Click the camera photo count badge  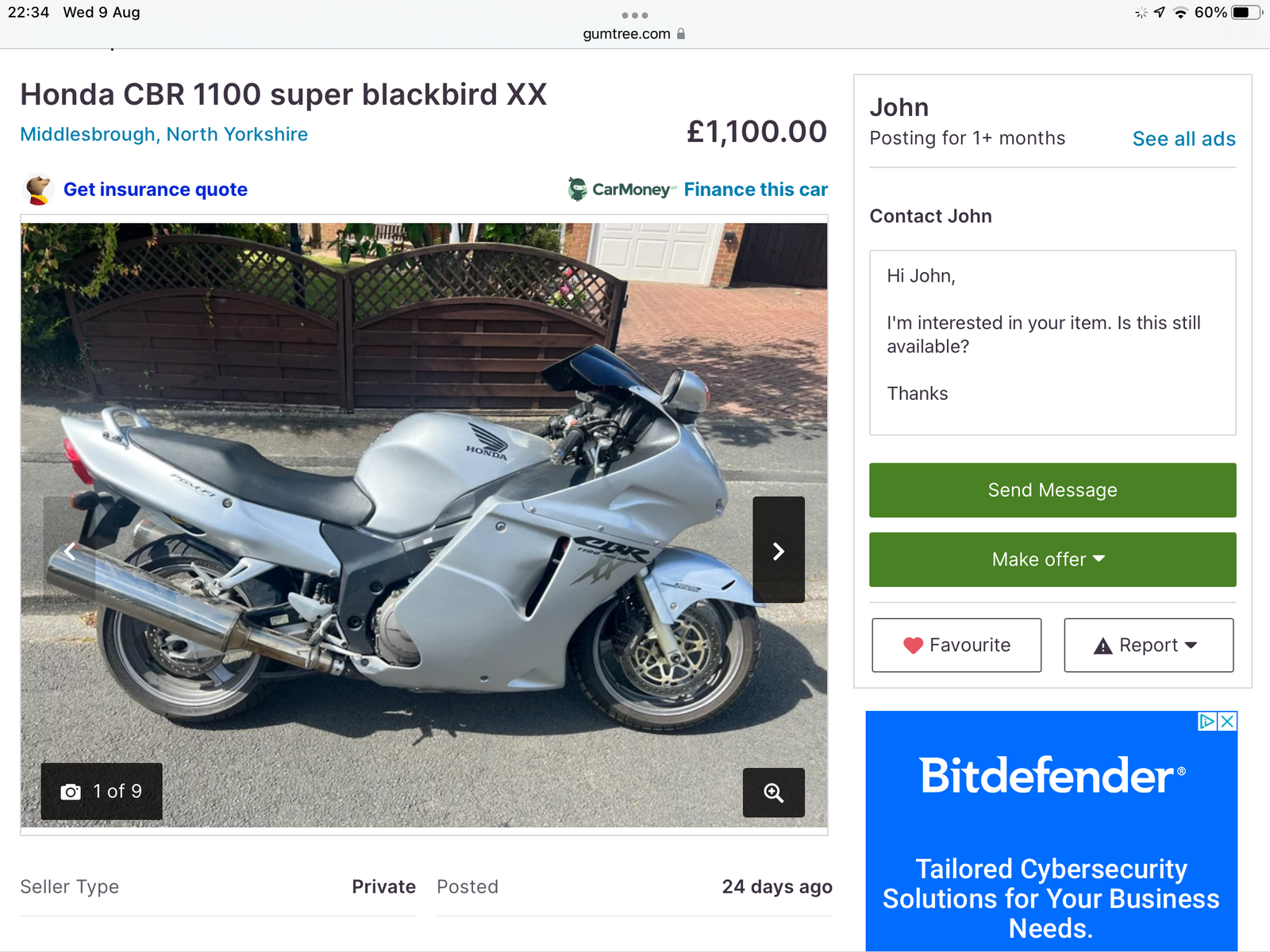(x=102, y=791)
